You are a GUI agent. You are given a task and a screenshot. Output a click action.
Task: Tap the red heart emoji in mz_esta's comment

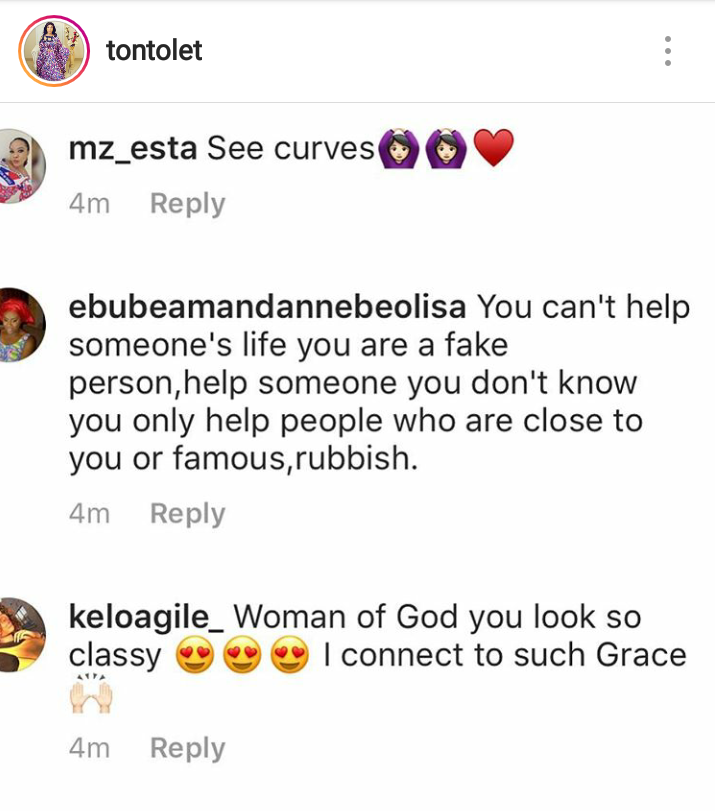(x=492, y=150)
